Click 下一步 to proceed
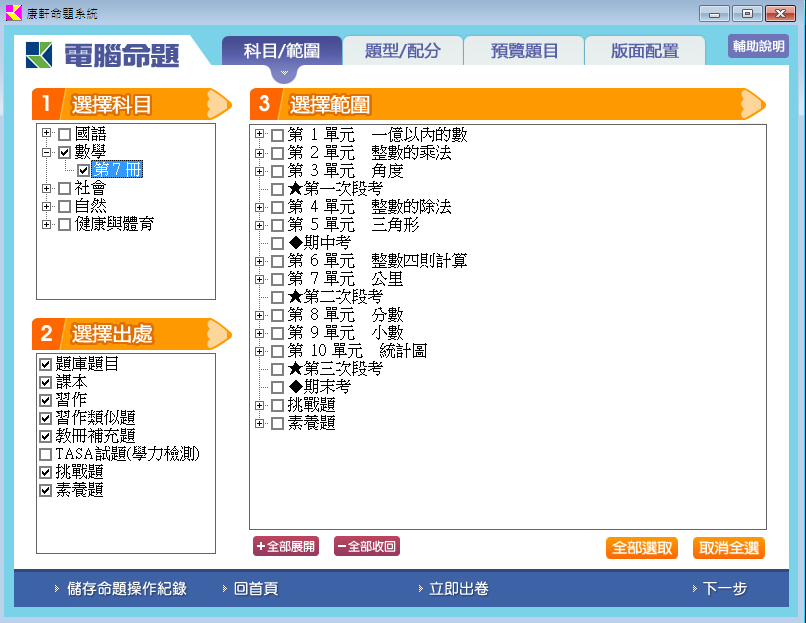 pos(724,589)
